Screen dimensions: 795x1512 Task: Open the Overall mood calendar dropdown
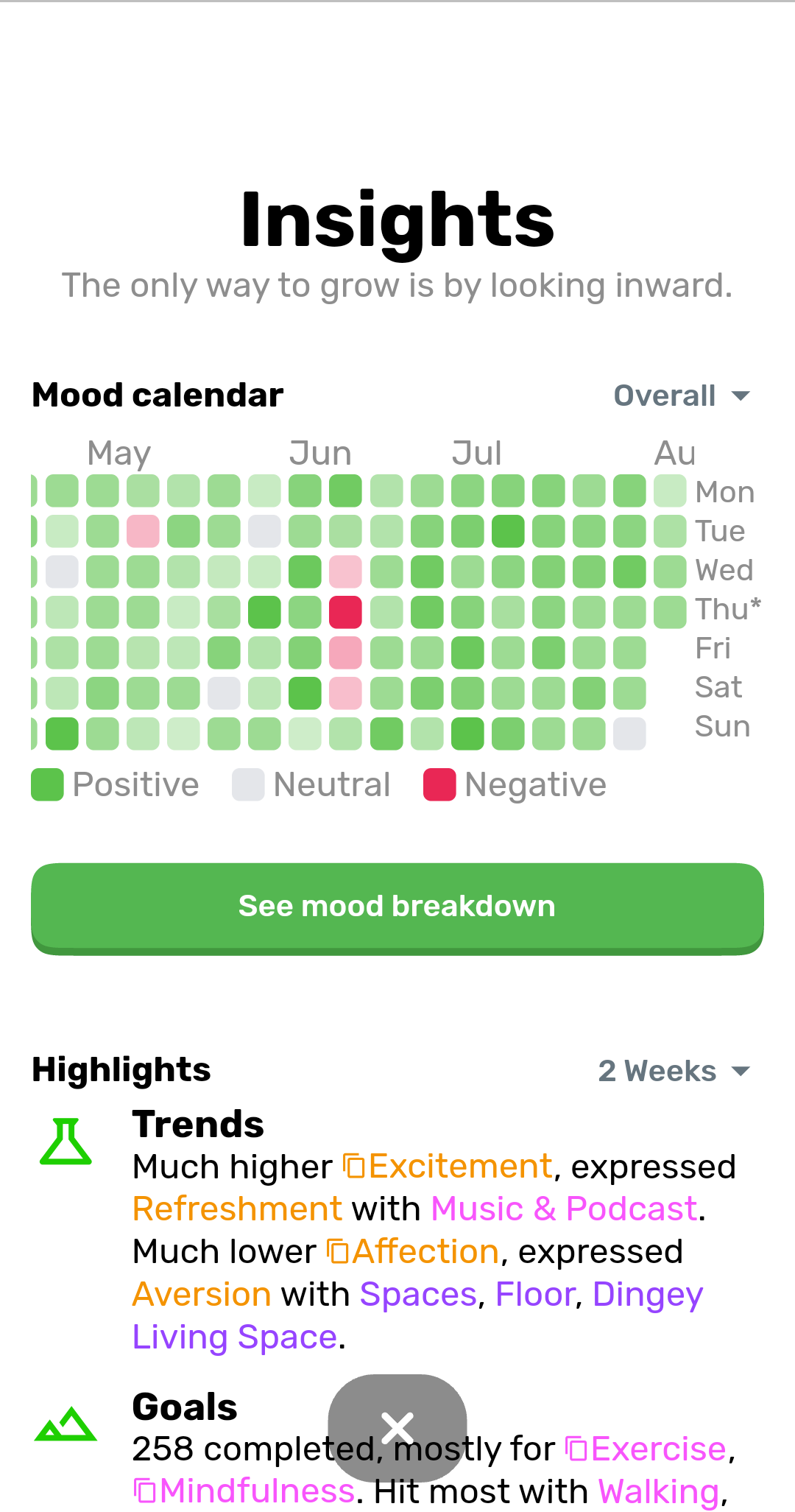coord(682,395)
